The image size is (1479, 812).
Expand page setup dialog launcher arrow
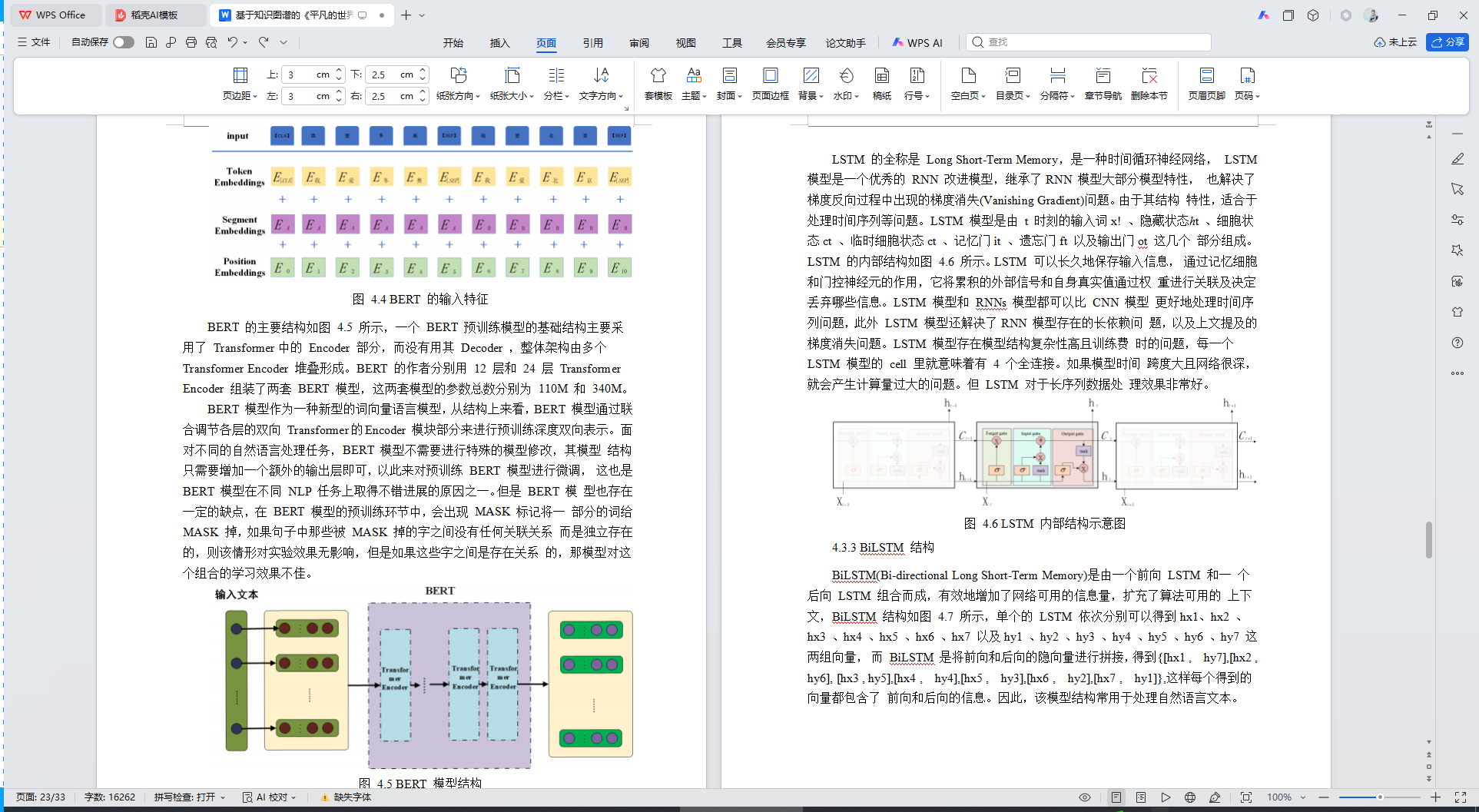pos(626,109)
